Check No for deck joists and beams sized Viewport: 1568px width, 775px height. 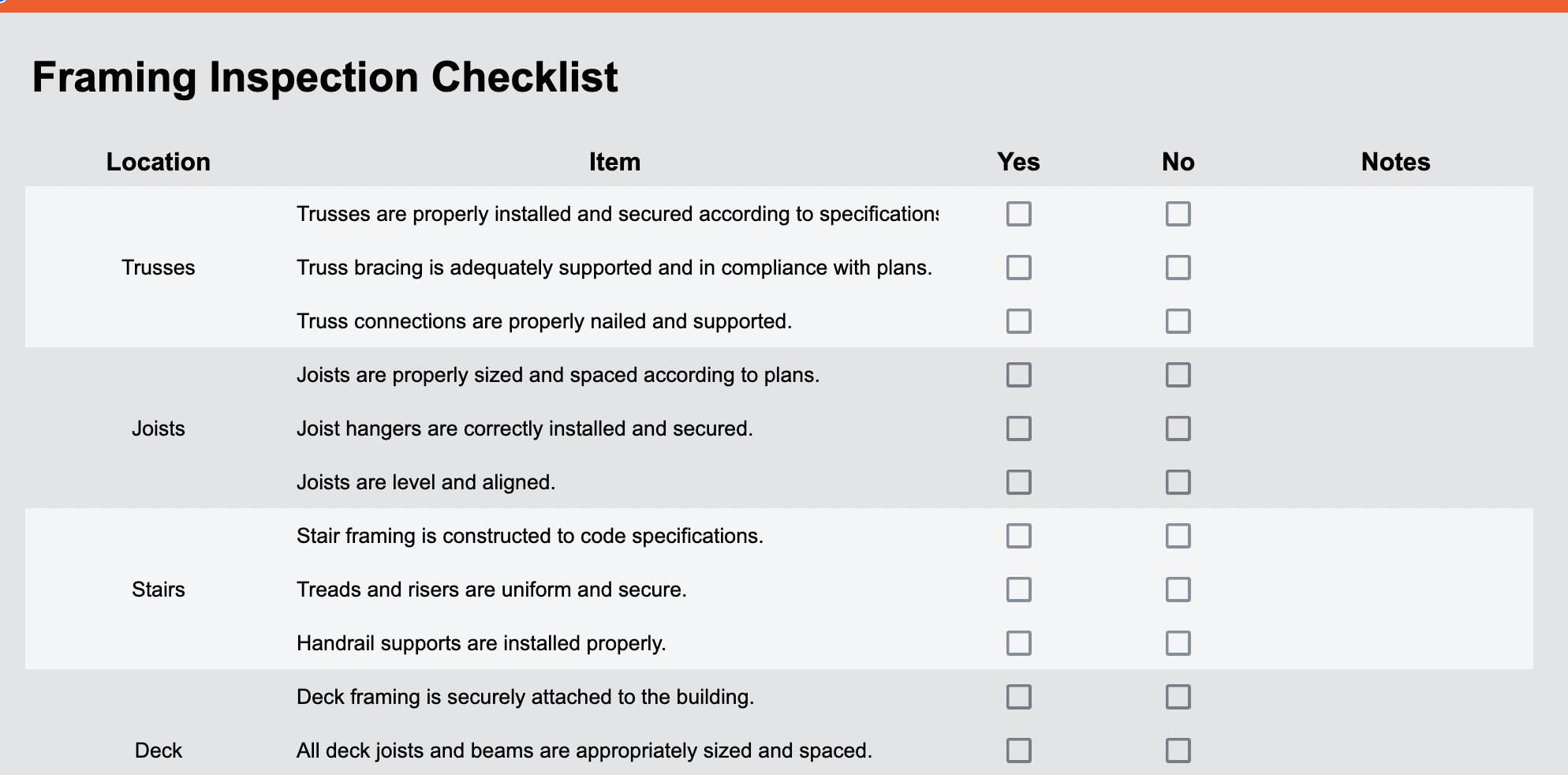coord(1178,750)
